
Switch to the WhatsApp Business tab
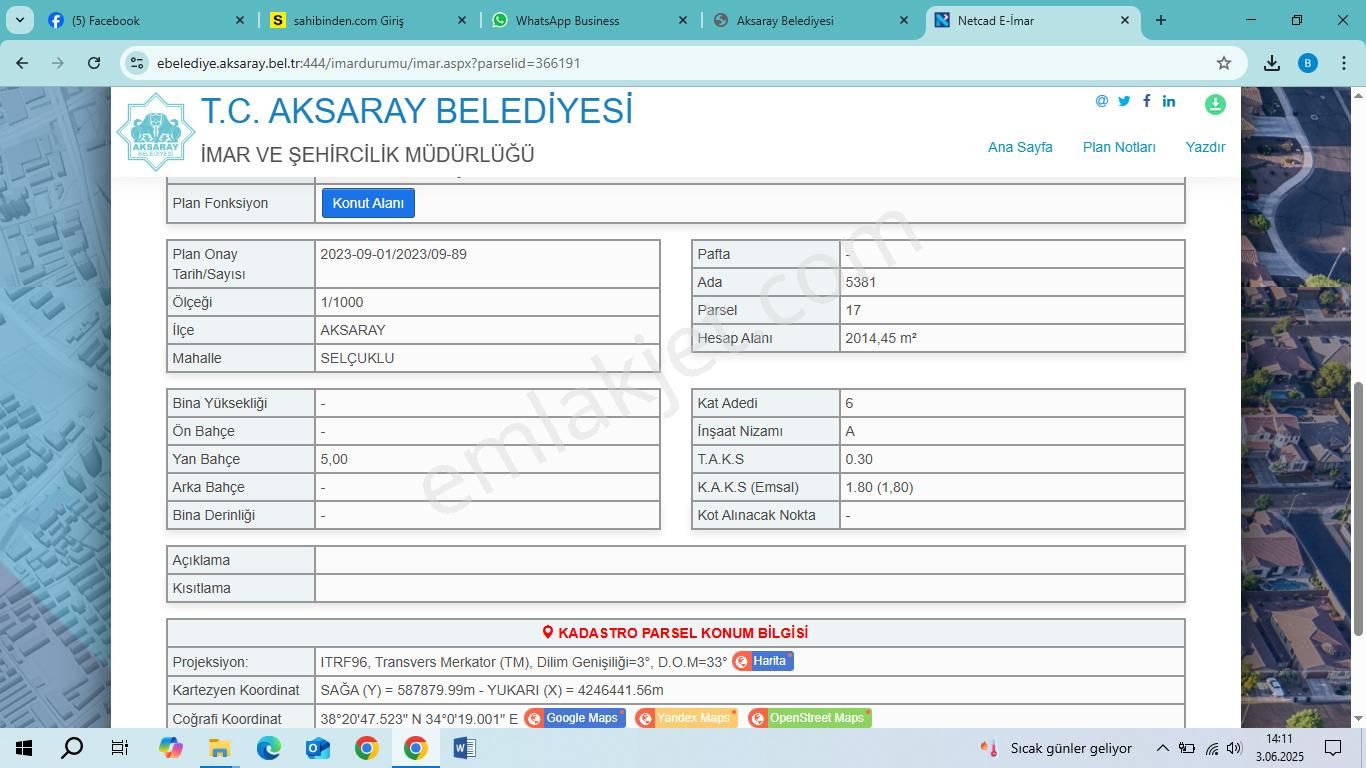(x=567, y=20)
